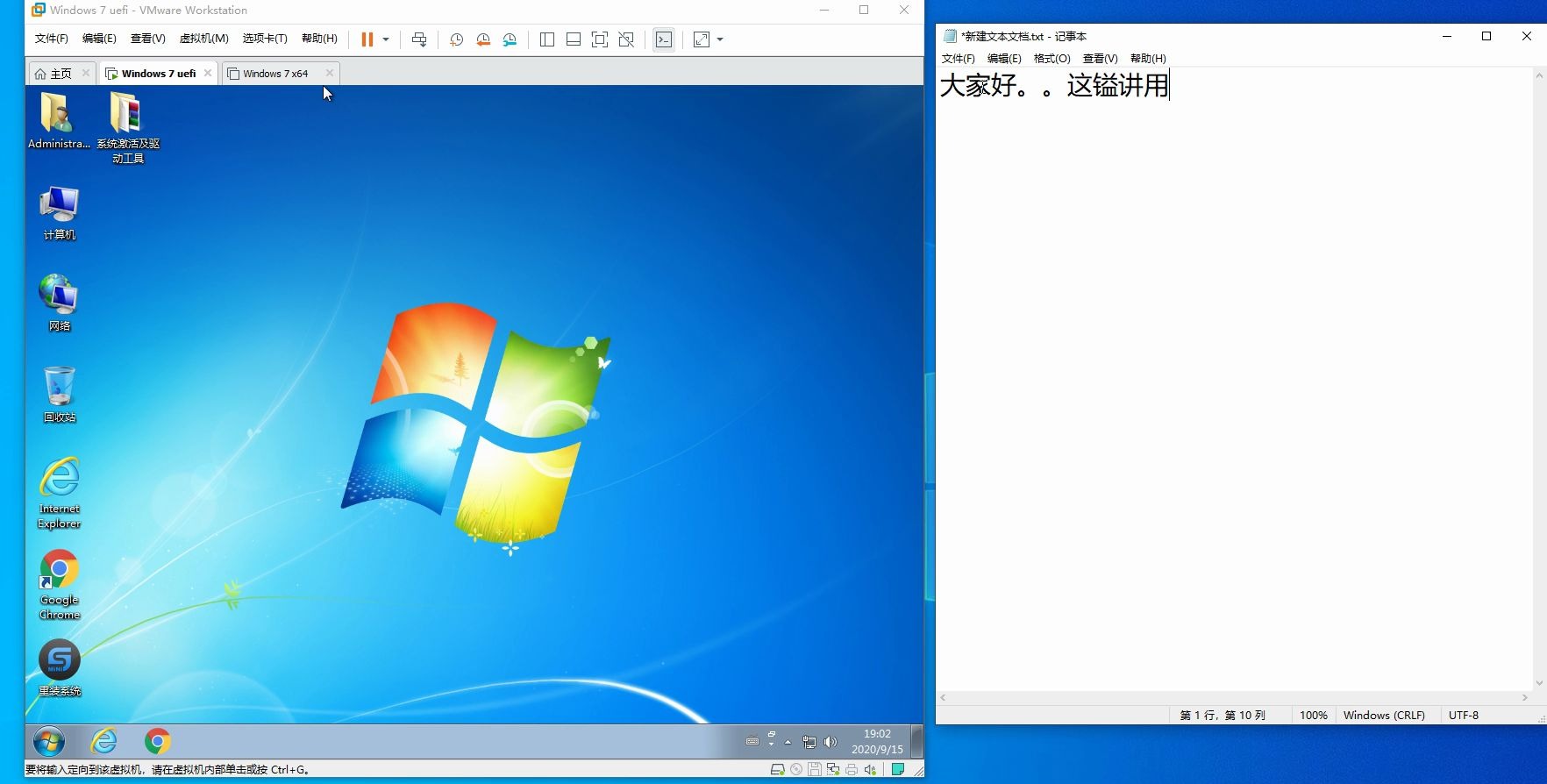
Task: Click the UTF-8 encoding label in Notepad
Action: [x=1463, y=716]
